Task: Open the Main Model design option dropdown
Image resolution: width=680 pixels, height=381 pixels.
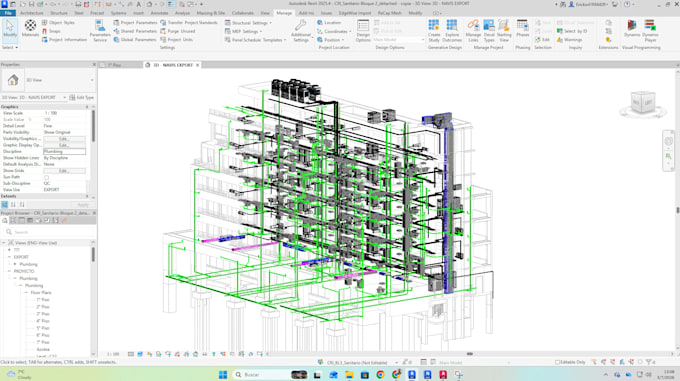Action: pyautogui.click(x=399, y=39)
